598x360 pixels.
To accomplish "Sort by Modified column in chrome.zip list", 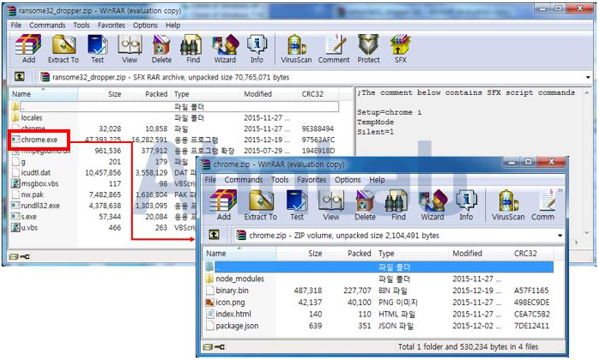I will (x=479, y=253).
